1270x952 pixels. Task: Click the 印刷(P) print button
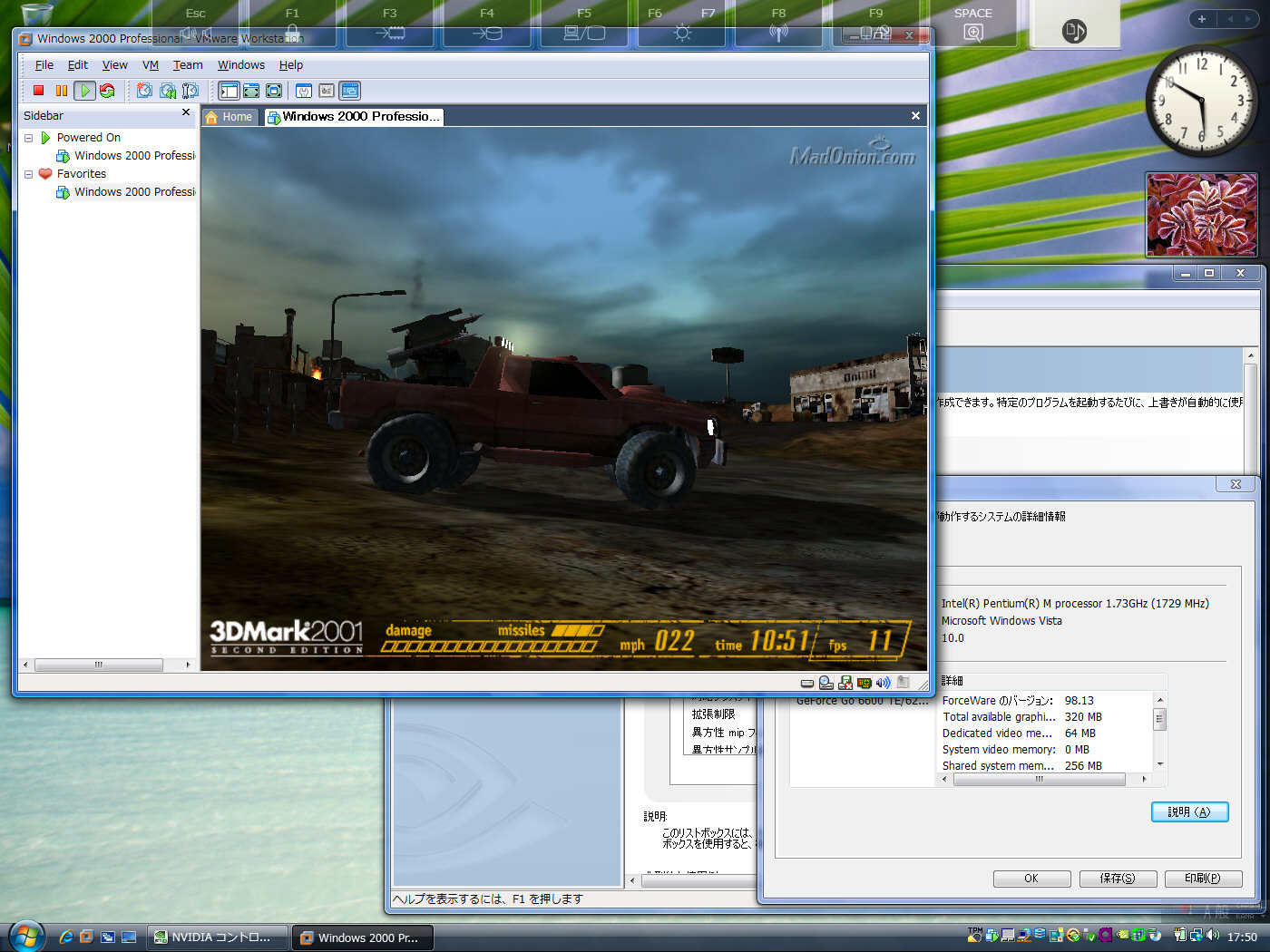click(x=1203, y=879)
